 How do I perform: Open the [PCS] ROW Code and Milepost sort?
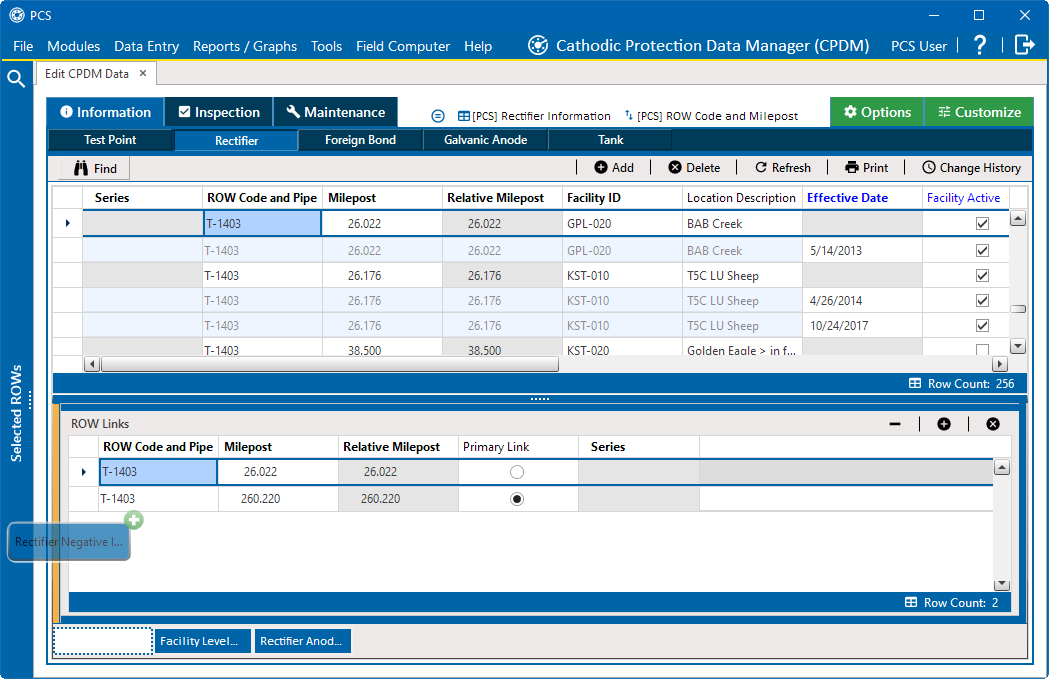[x=711, y=116]
